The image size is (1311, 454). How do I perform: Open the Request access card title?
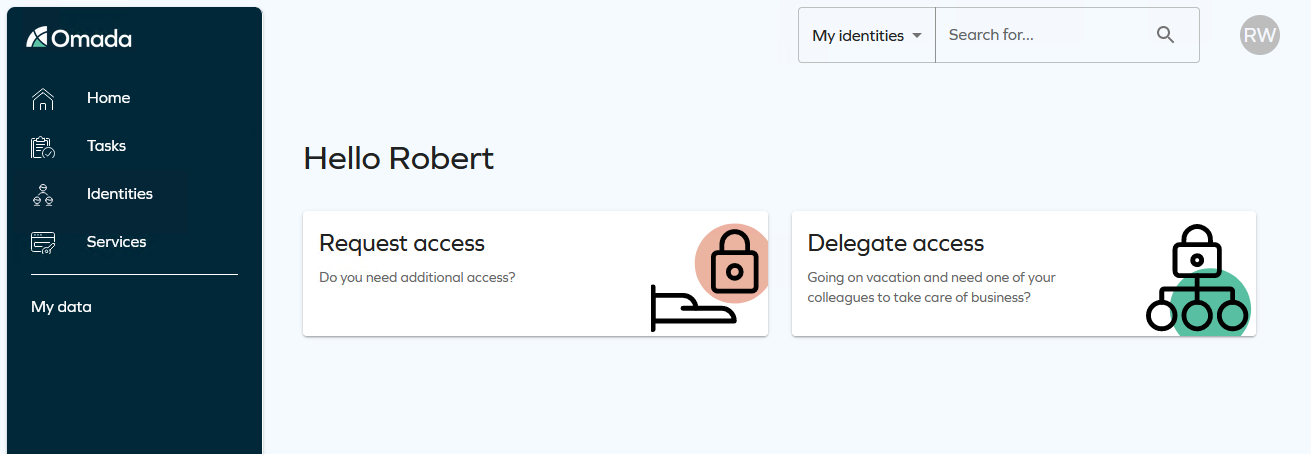pos(402,243)
